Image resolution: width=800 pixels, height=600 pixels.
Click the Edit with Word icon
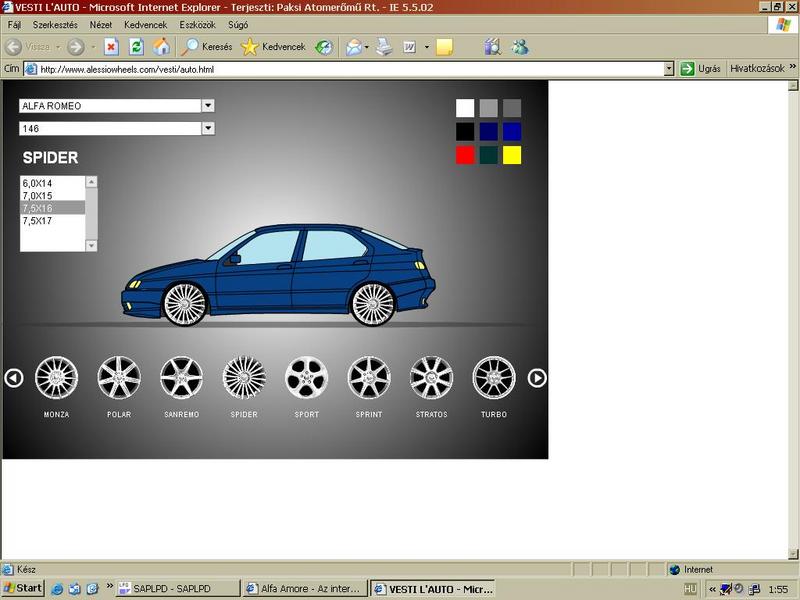tap(410, 47)
